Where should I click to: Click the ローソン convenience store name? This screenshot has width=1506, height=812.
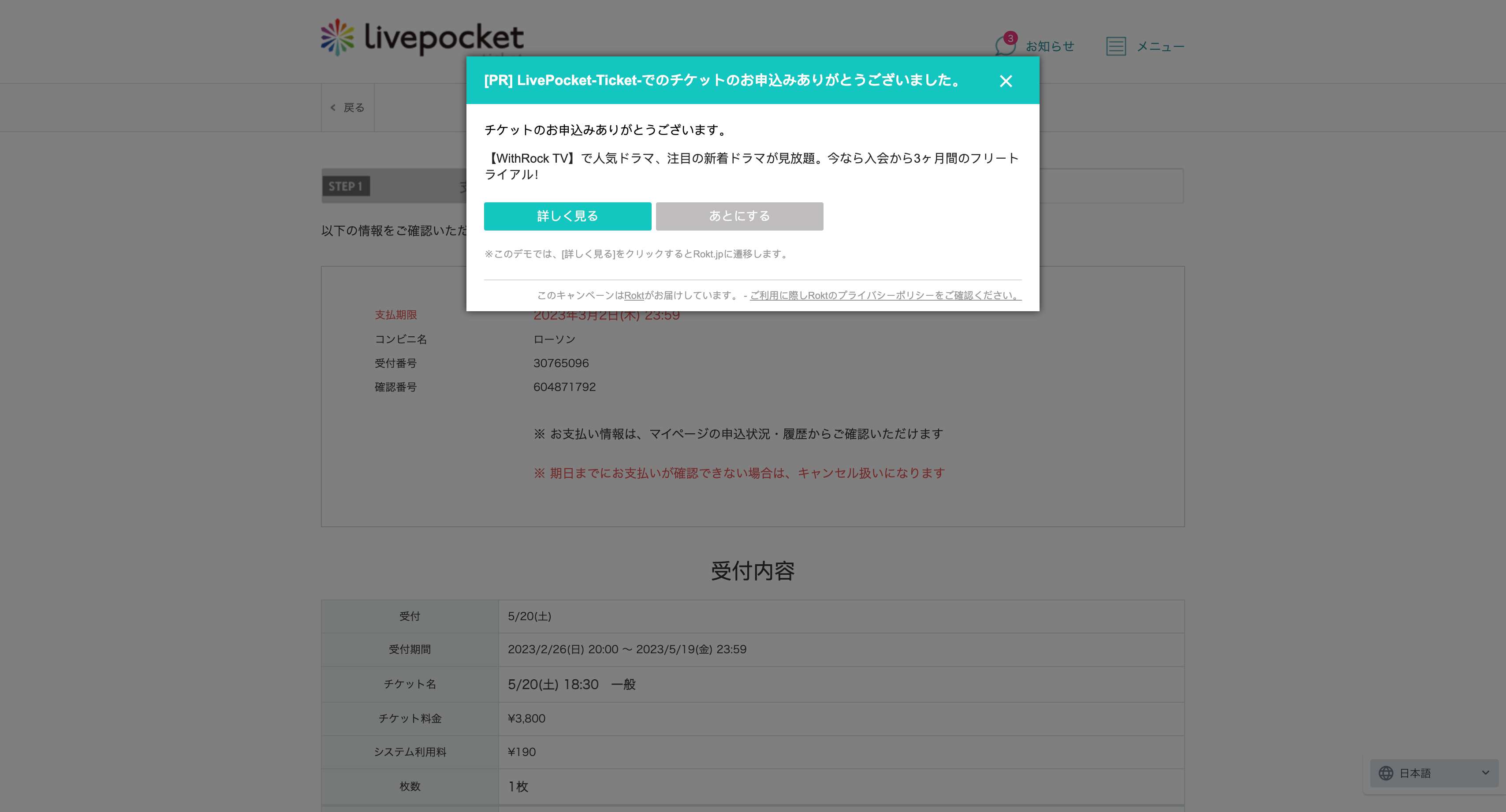(x=554, y=339)
